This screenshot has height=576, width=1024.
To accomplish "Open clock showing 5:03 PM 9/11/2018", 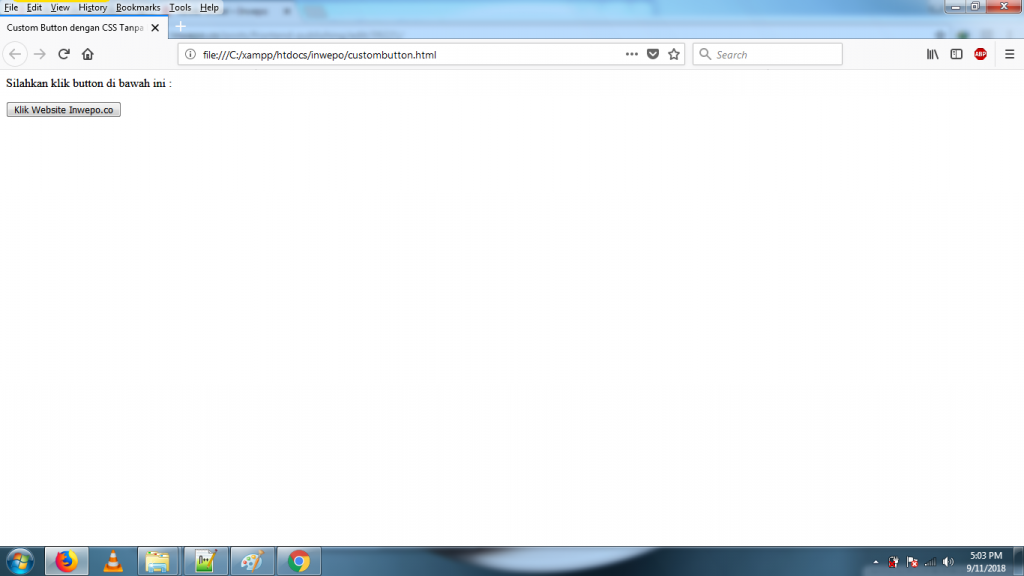I will click(986, 562).
